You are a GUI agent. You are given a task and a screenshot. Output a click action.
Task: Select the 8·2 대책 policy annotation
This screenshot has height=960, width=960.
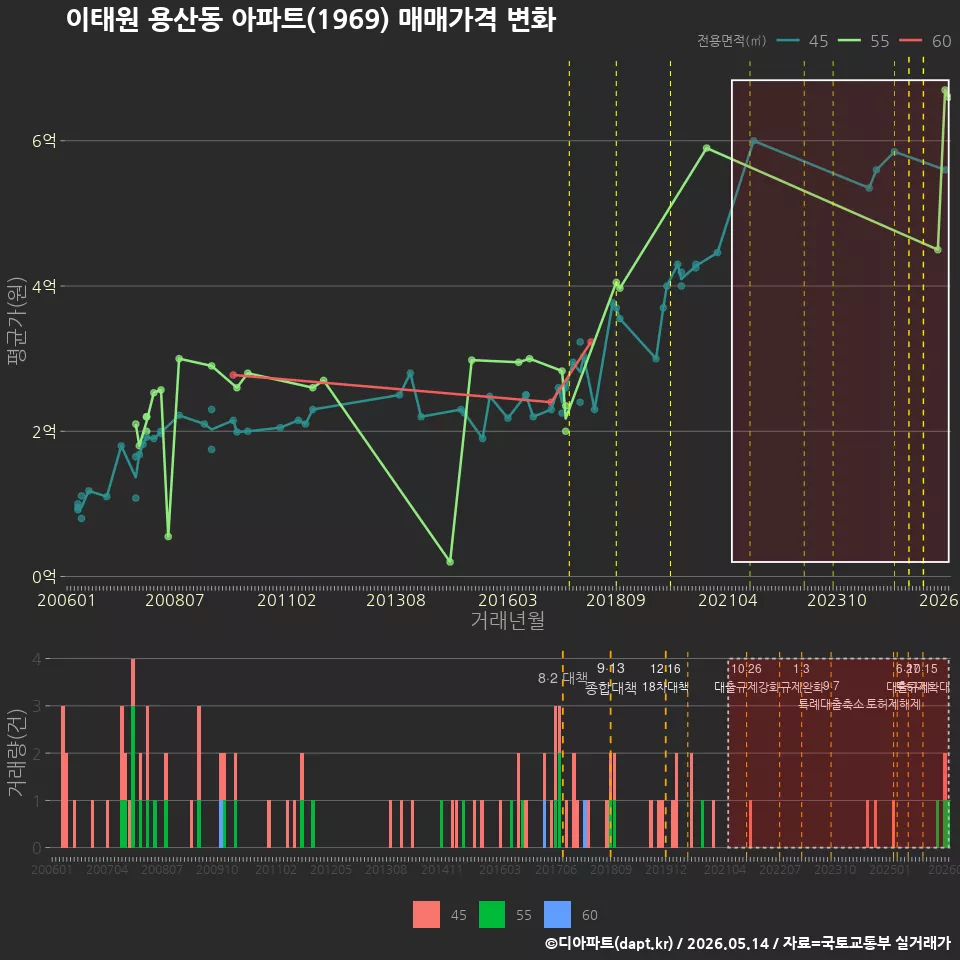click(562, 678)
